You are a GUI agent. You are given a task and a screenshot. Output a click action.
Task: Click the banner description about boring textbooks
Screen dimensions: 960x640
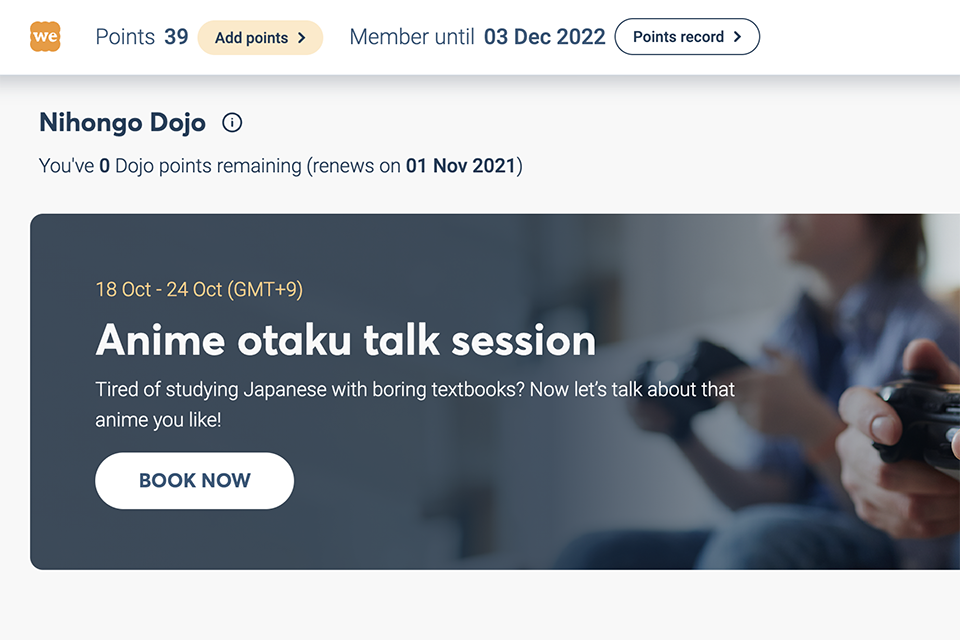point(414,404)
